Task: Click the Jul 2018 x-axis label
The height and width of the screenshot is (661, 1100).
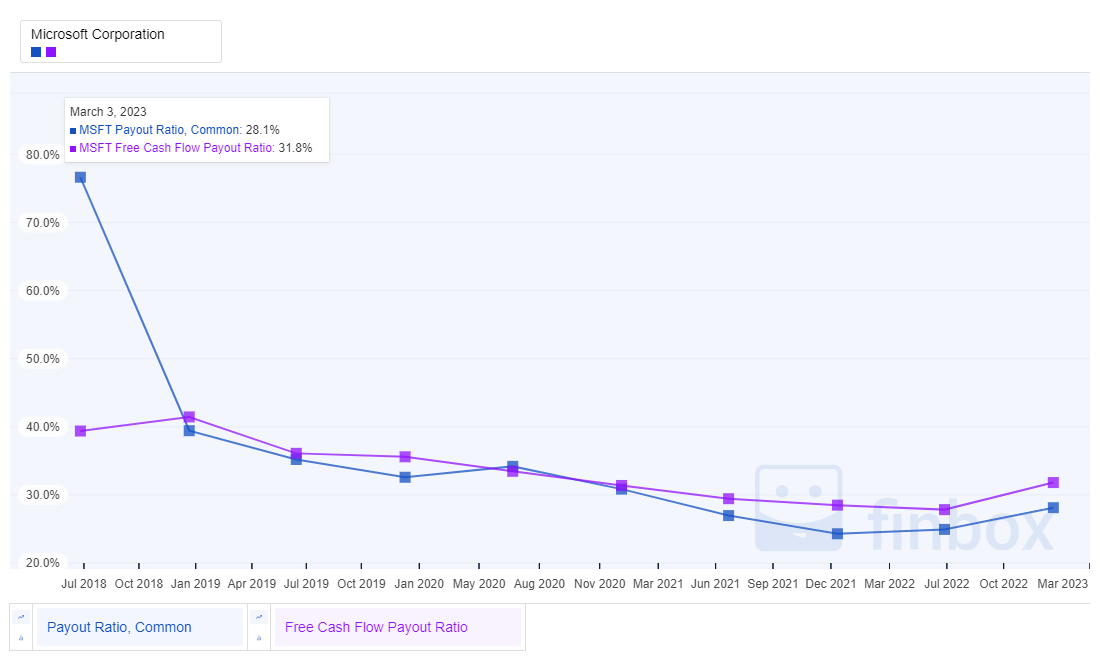Action: tap(83, 584)
